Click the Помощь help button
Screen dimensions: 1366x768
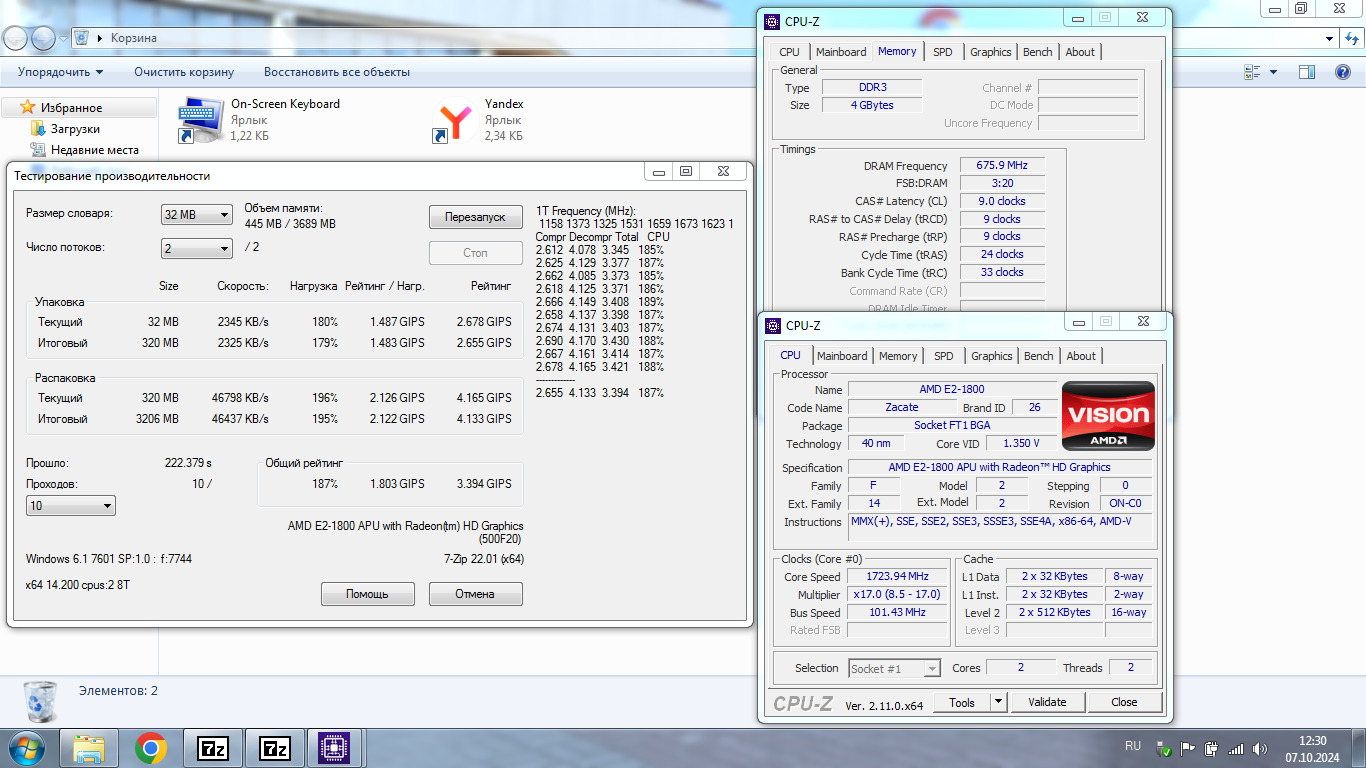tap(367, 594)
